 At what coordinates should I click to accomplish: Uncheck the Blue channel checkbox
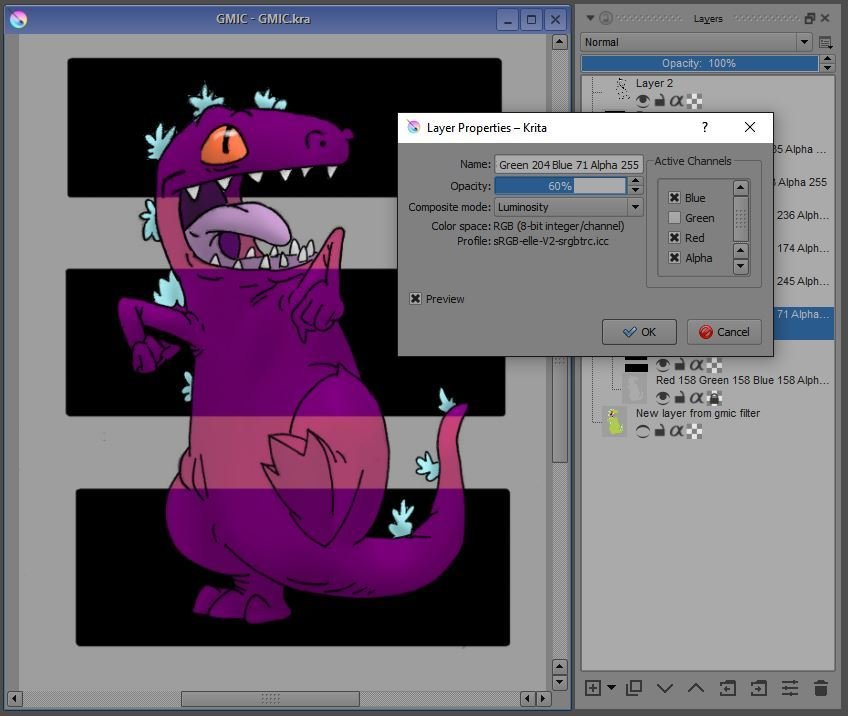click(674, 197)
